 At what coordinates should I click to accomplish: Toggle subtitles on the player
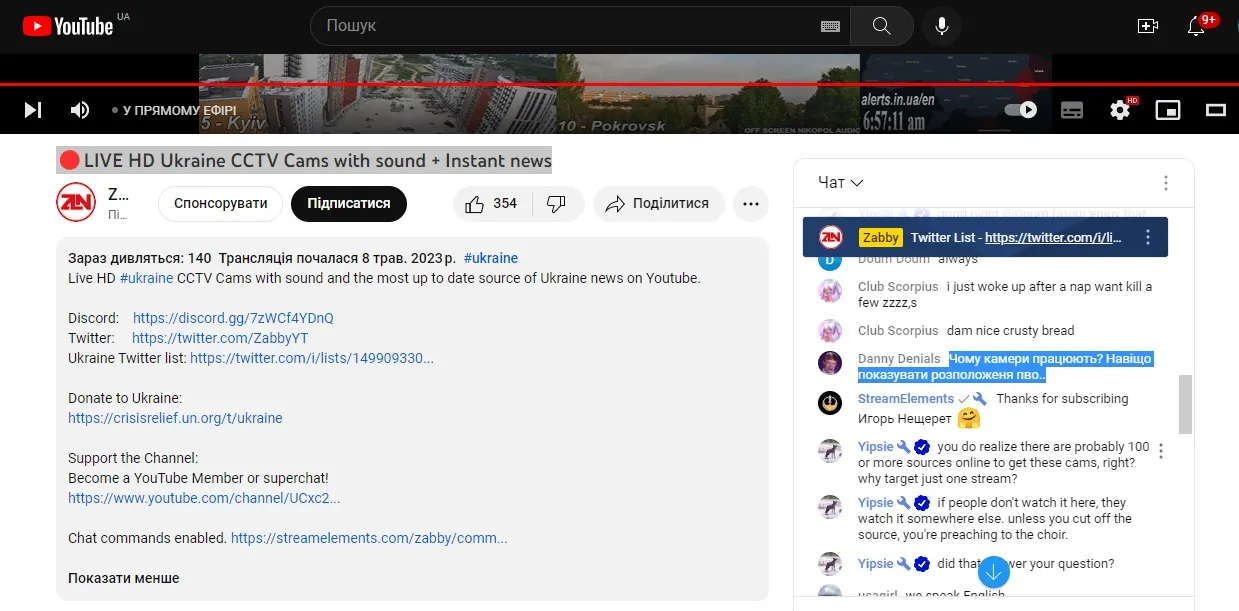tap(1072, 110)
